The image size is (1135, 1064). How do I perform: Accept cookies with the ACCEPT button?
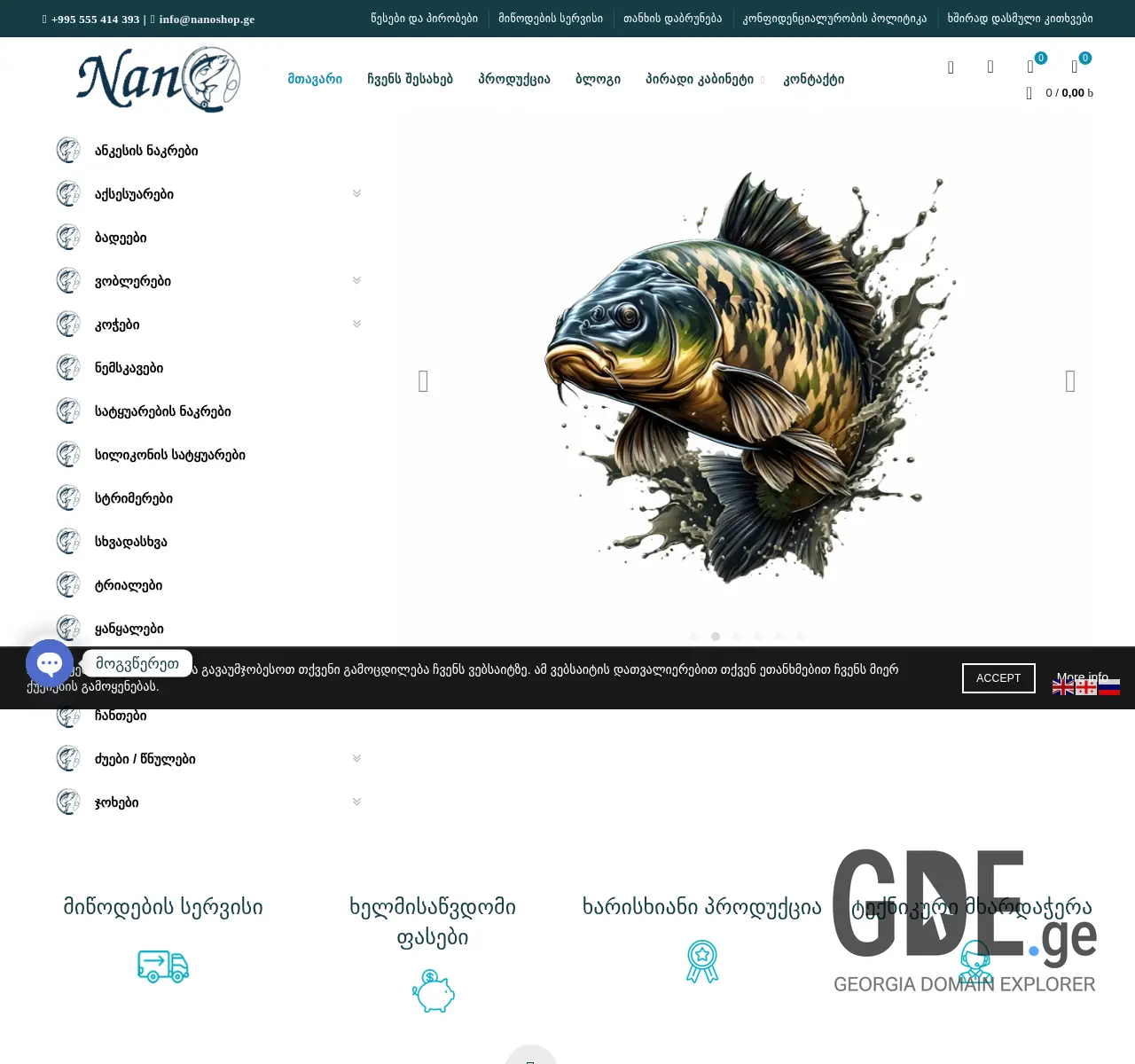[998, 677]
